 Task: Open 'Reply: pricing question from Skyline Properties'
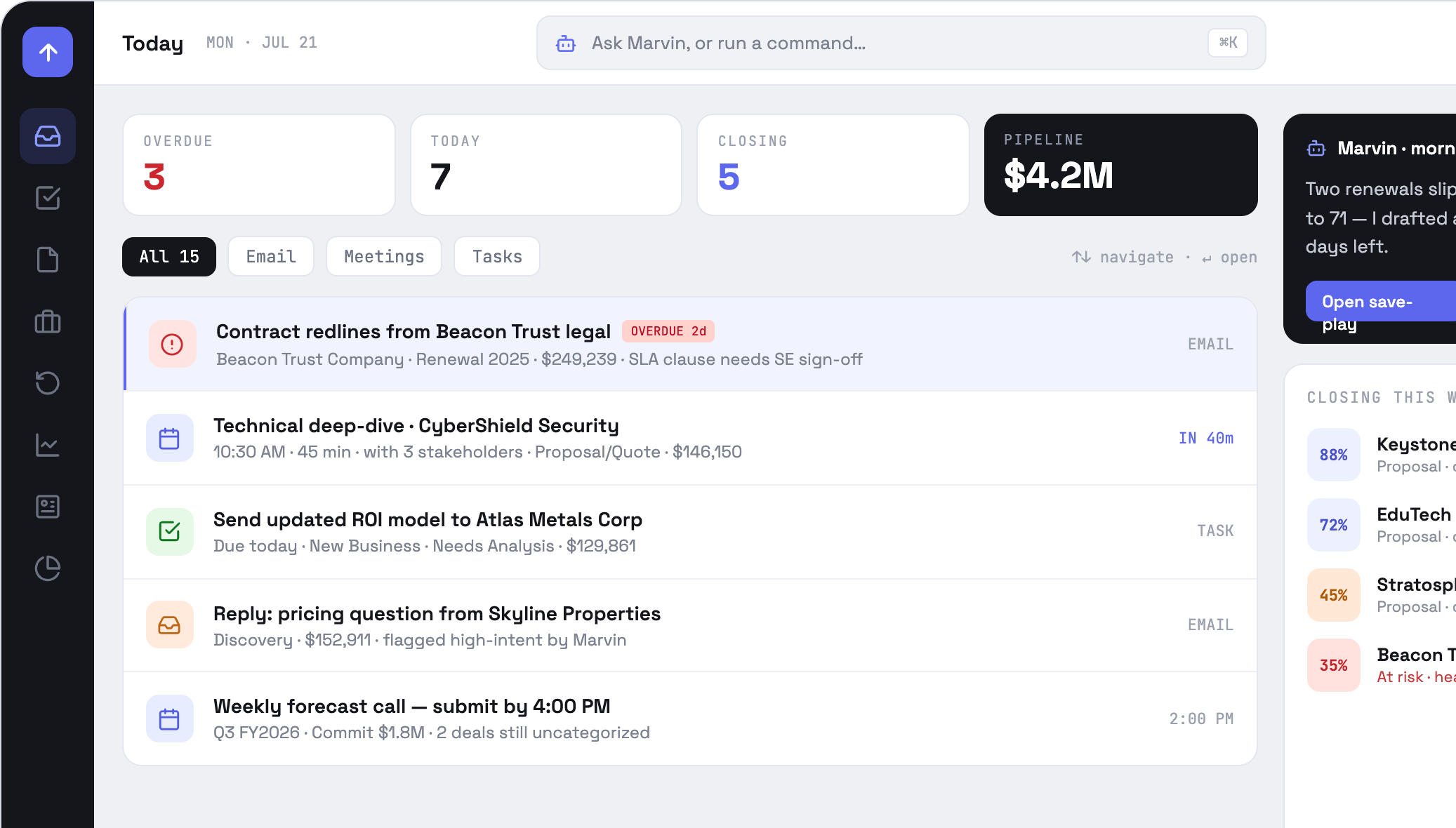click(691, 625)
